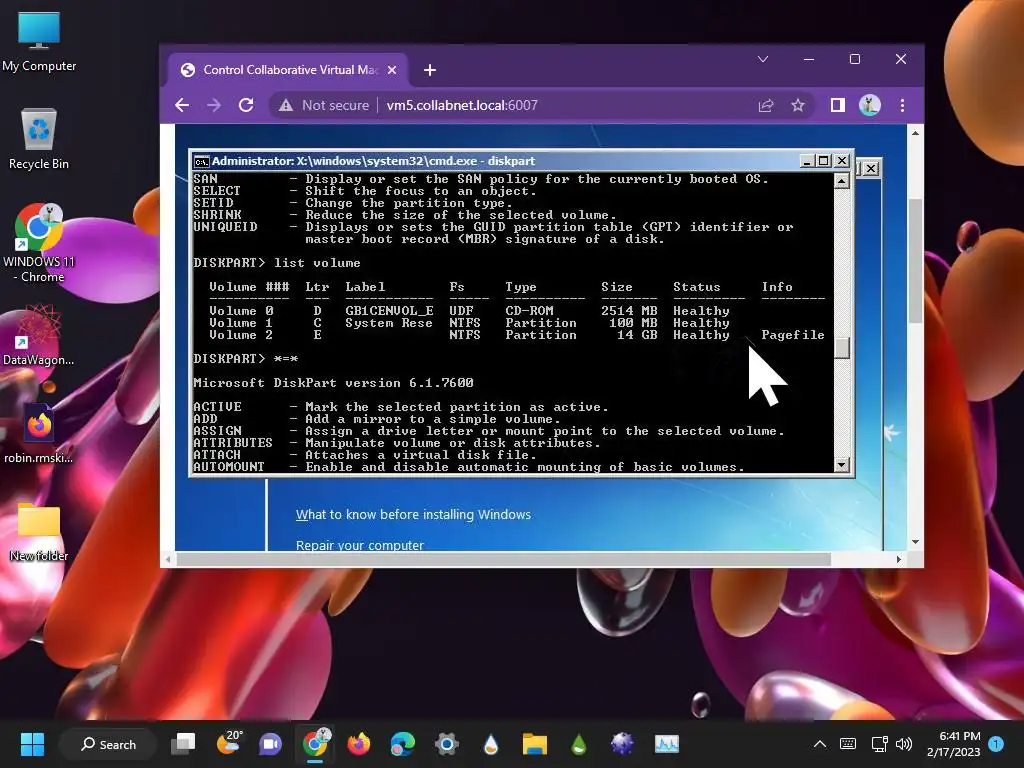The height and width of the screenshot is (768, 1024).
Task: Click the taskbar Search box
Action: point(108,744)
